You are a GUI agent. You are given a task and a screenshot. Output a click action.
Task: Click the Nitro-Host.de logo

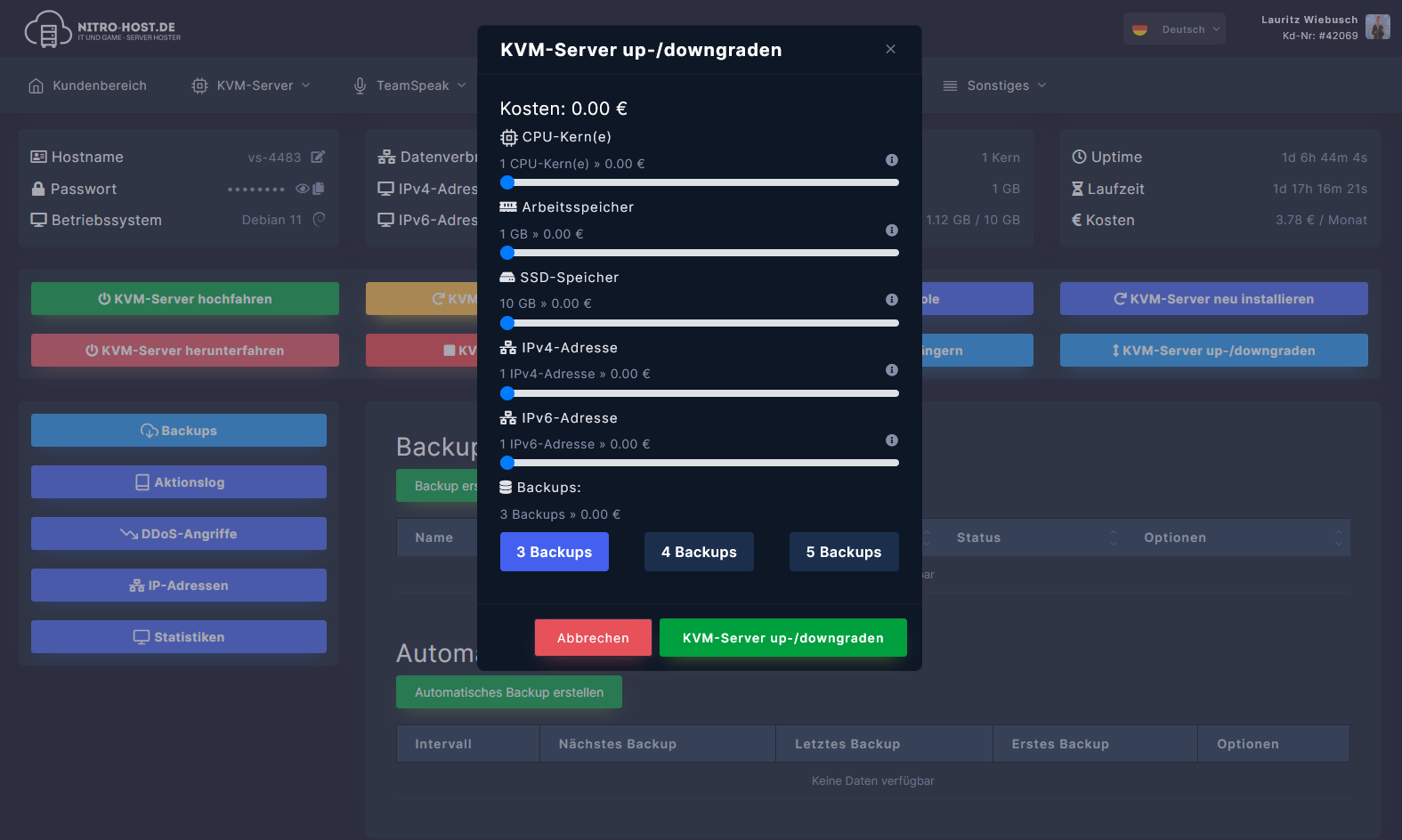pyautogui.click(x=102, y=29)
